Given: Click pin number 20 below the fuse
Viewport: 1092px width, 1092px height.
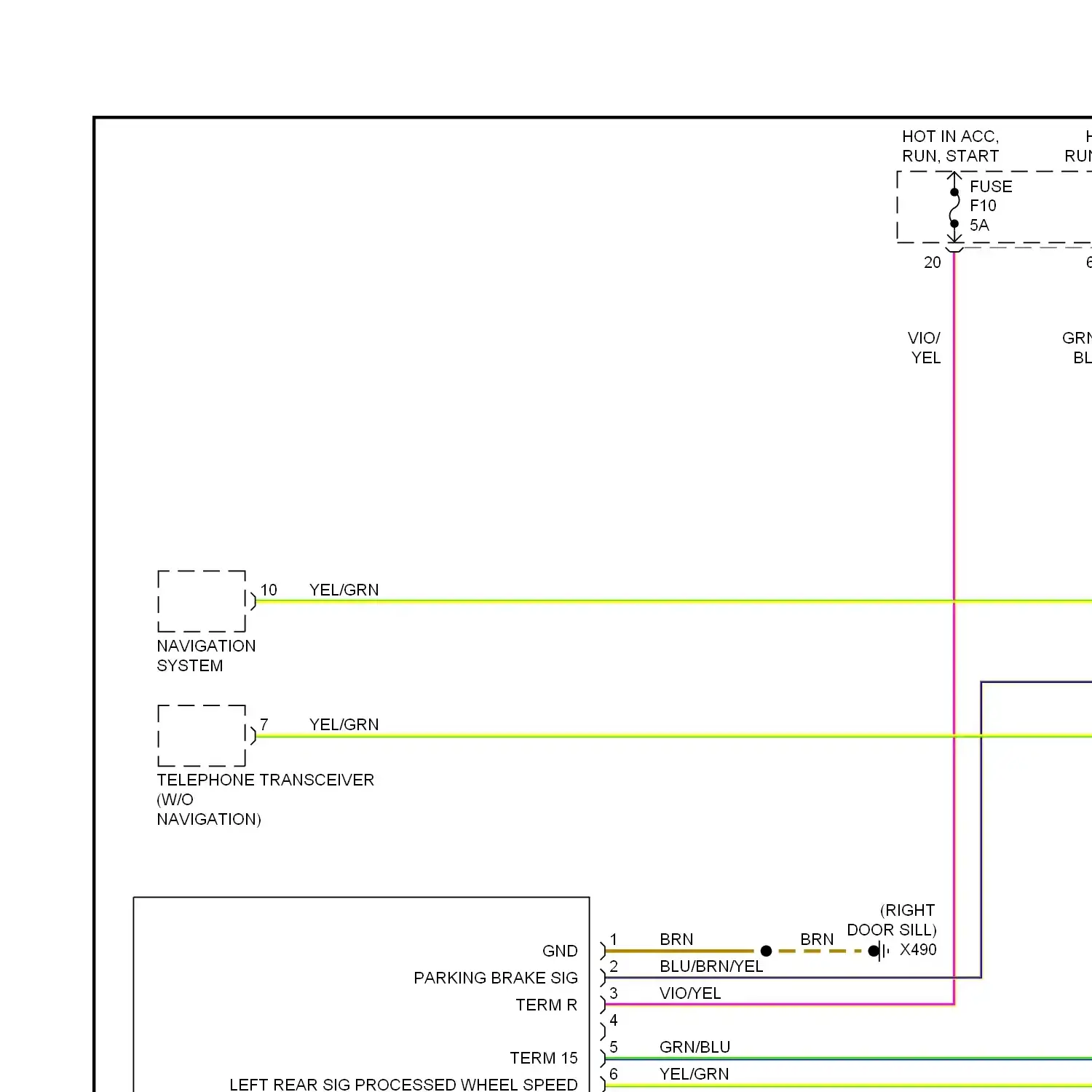Looking at the screenshot, I should (x=933, y=263).
